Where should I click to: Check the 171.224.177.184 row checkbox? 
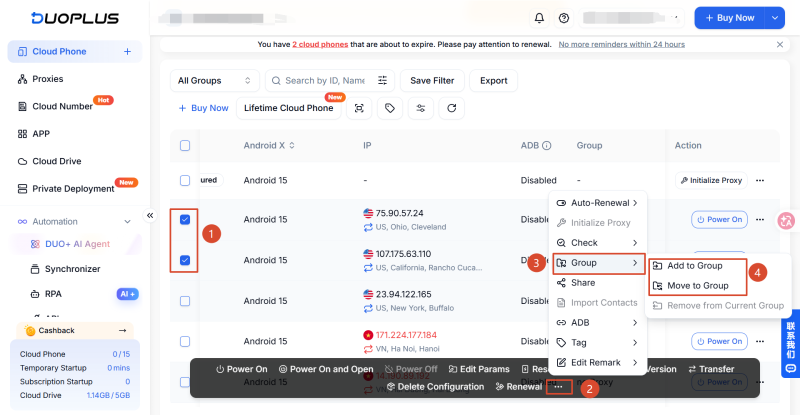(185, 341)
